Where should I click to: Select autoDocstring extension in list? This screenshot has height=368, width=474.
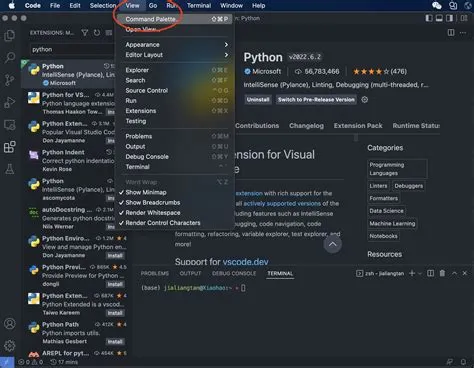(68, 218)
